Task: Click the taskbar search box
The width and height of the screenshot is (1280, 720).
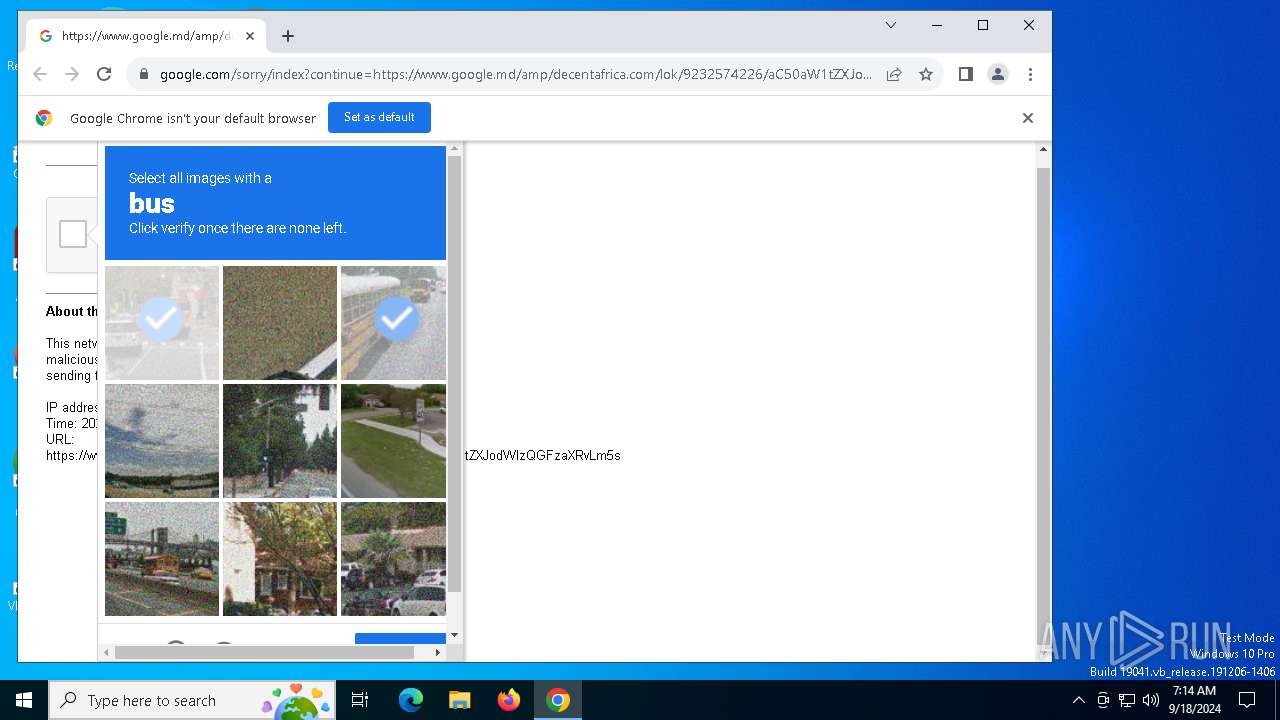Action: tap(194, 700)
